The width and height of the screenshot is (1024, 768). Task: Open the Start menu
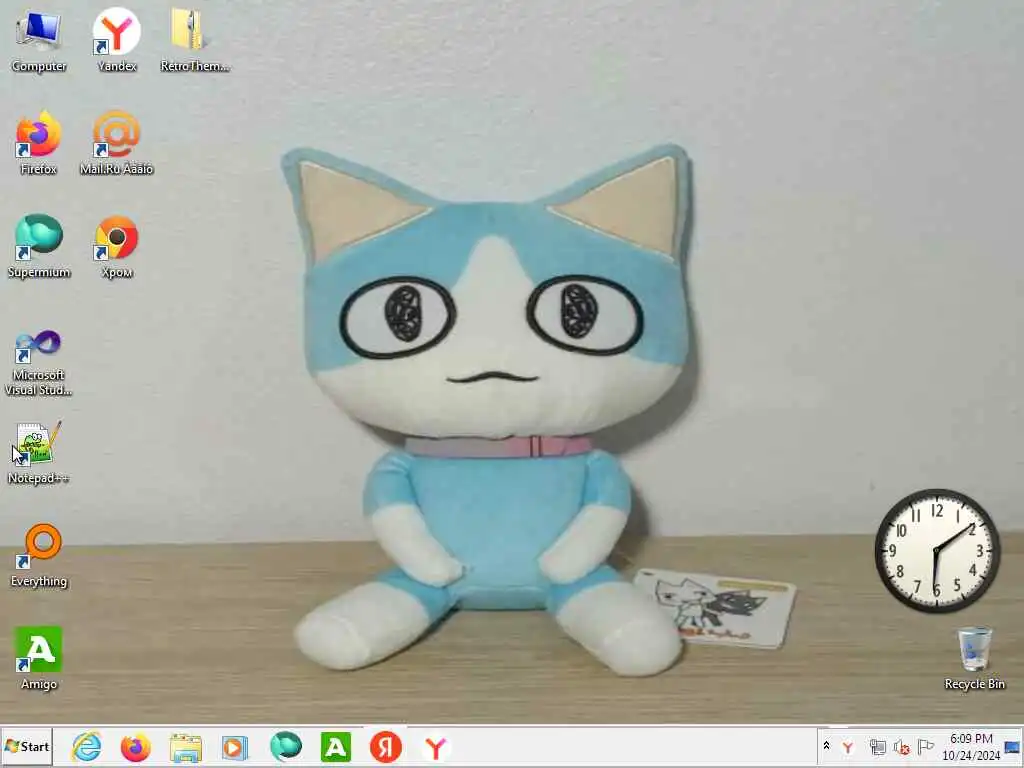pyautogui.click(x=27, y=746)
